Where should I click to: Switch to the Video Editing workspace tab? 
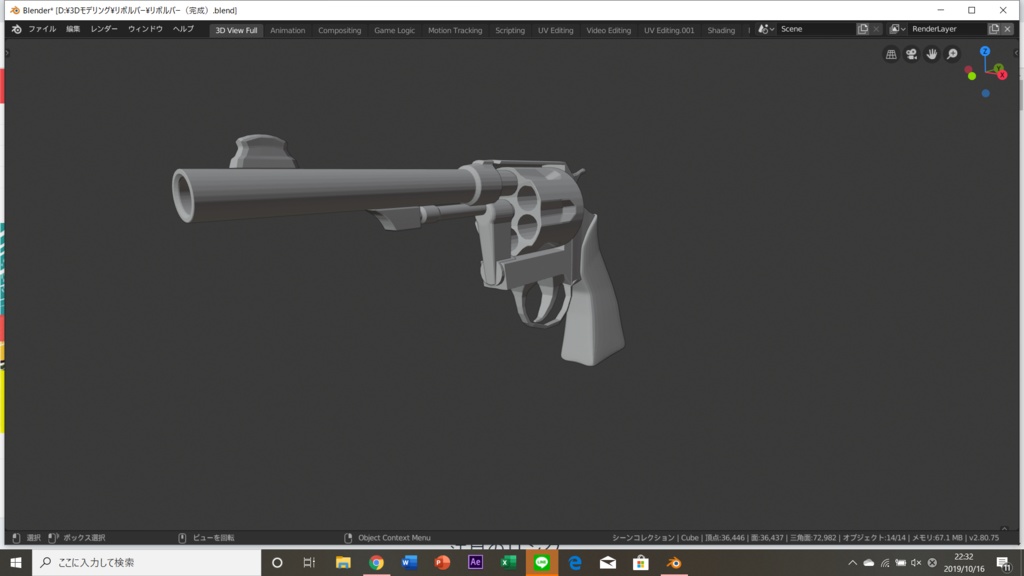[609, 30]
